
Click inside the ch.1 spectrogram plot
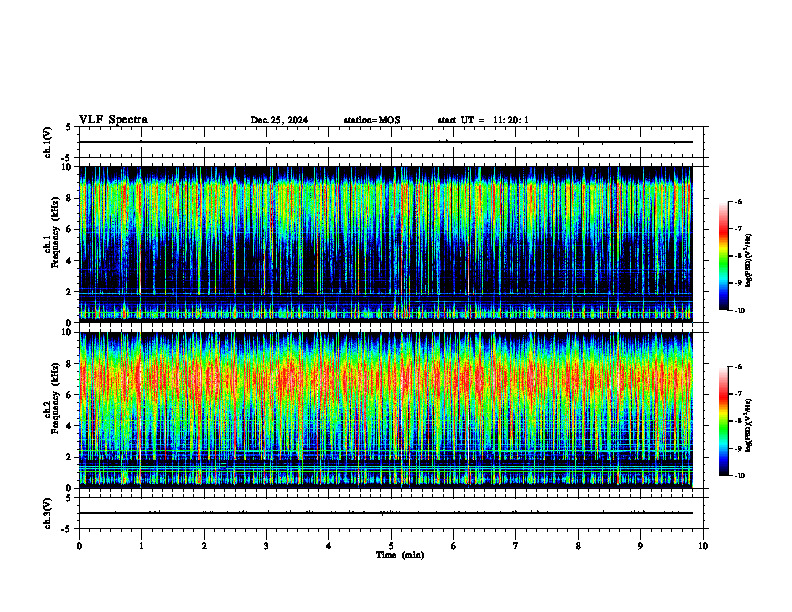coord(386,244)
